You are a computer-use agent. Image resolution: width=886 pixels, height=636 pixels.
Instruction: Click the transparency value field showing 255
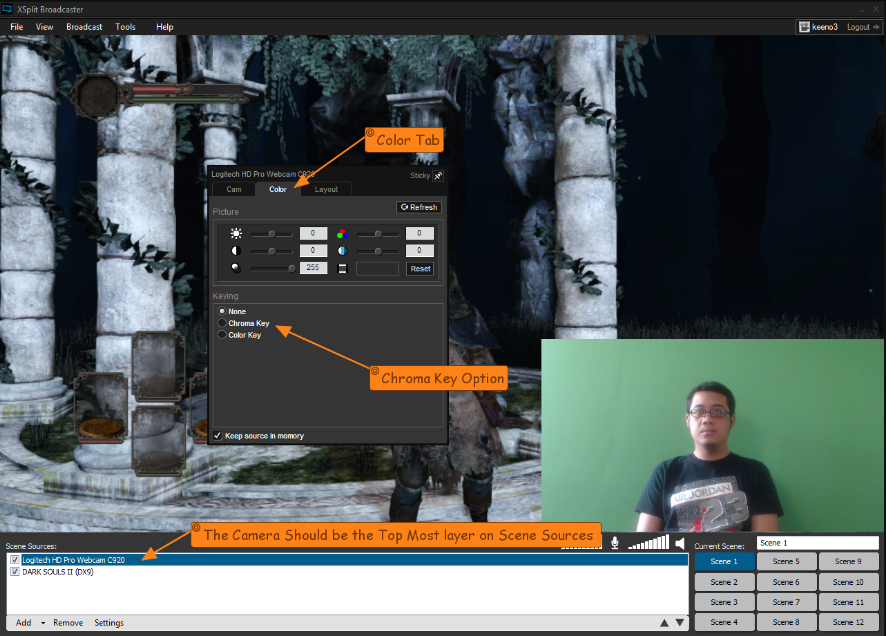pyautogui.click(x=313, y=268)
